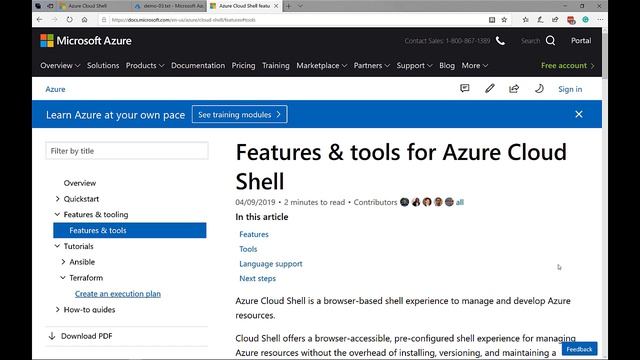Open the Overview dropdown menu
Screen dimensions: 640x360
[60, 65]
